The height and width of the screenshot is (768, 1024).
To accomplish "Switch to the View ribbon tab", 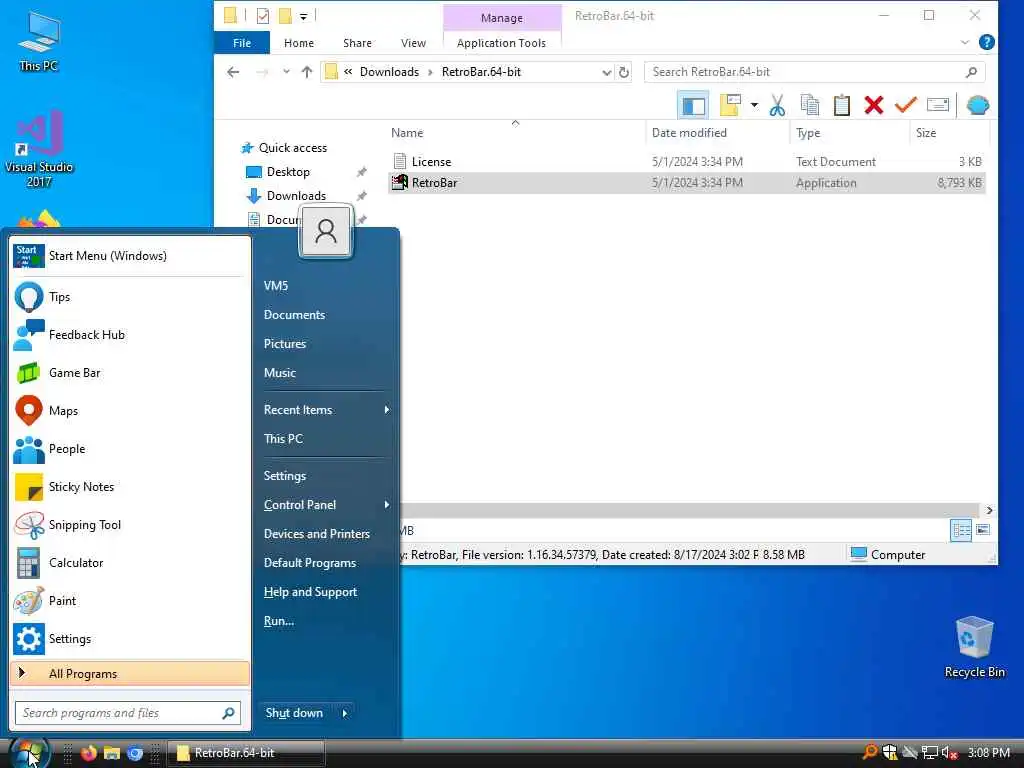I will tap(413, 42).
